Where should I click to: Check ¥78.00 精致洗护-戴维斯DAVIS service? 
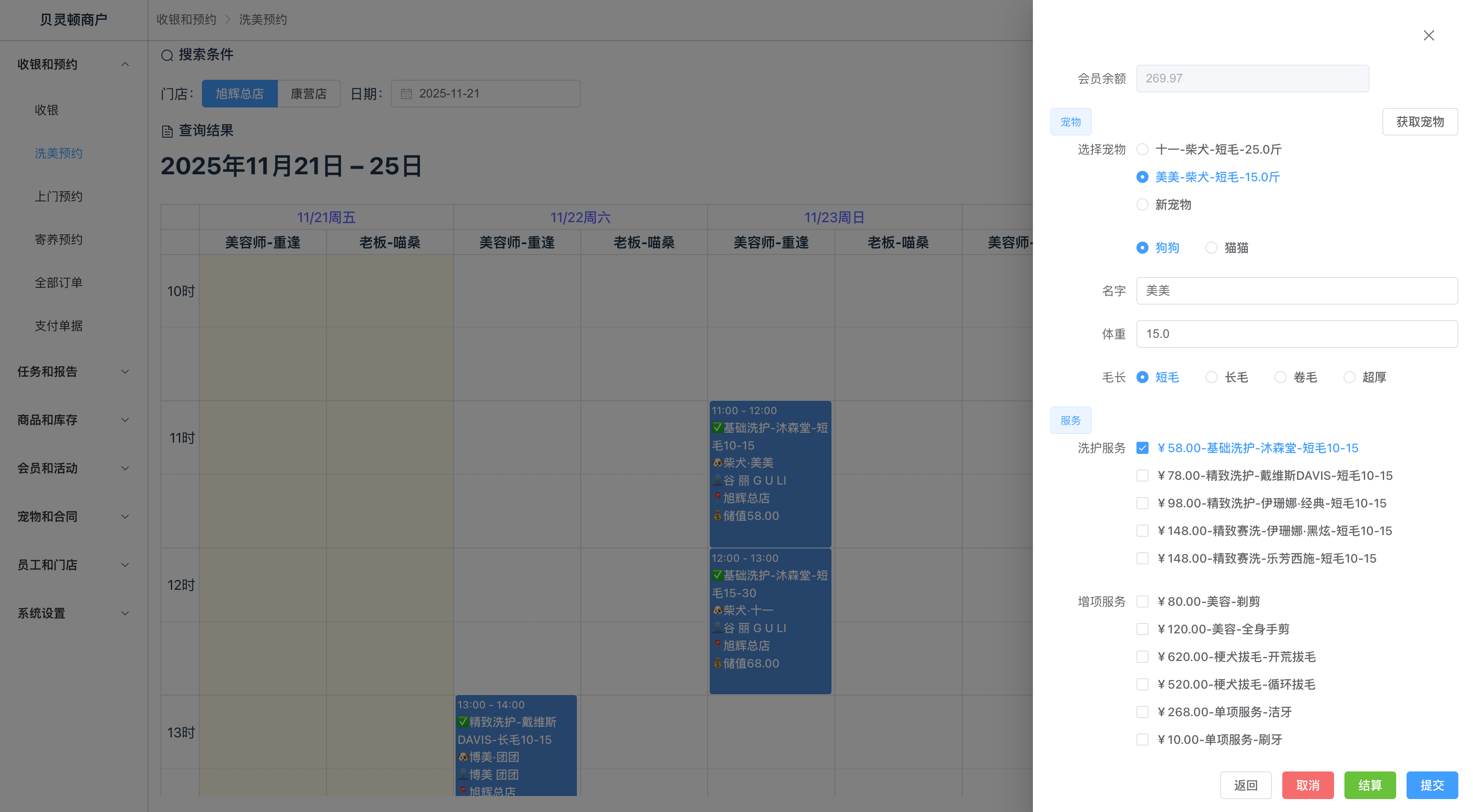click(1142, 476)
